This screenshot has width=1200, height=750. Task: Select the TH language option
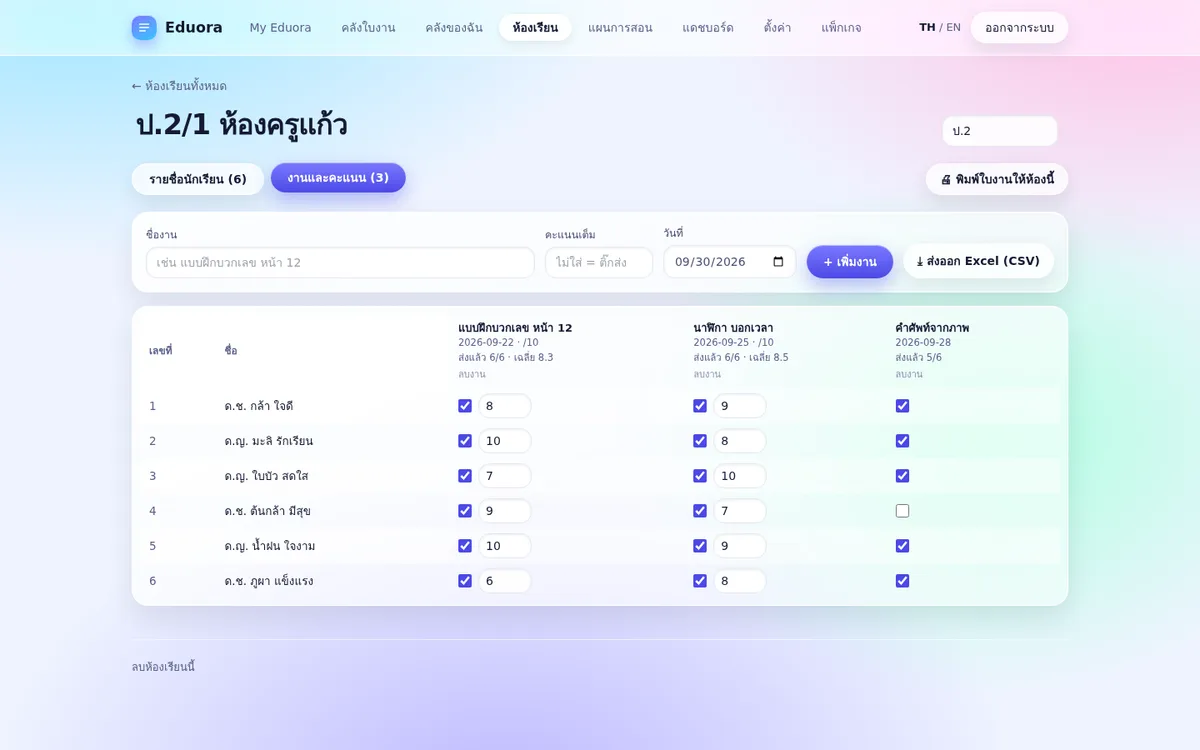click(x=927, y=28)
